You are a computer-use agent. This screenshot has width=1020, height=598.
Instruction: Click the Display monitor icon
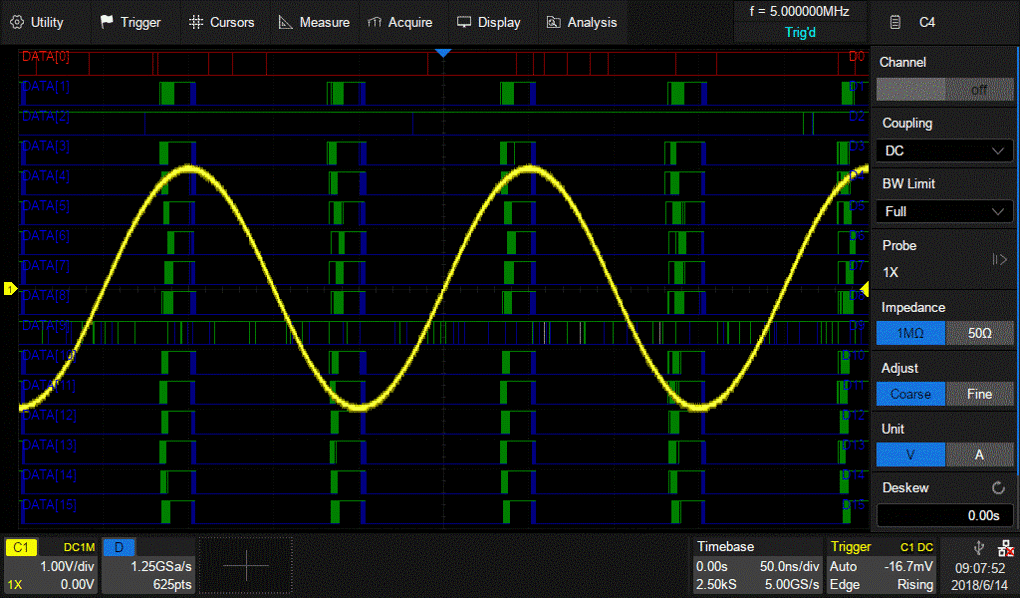tap(464, 22)
